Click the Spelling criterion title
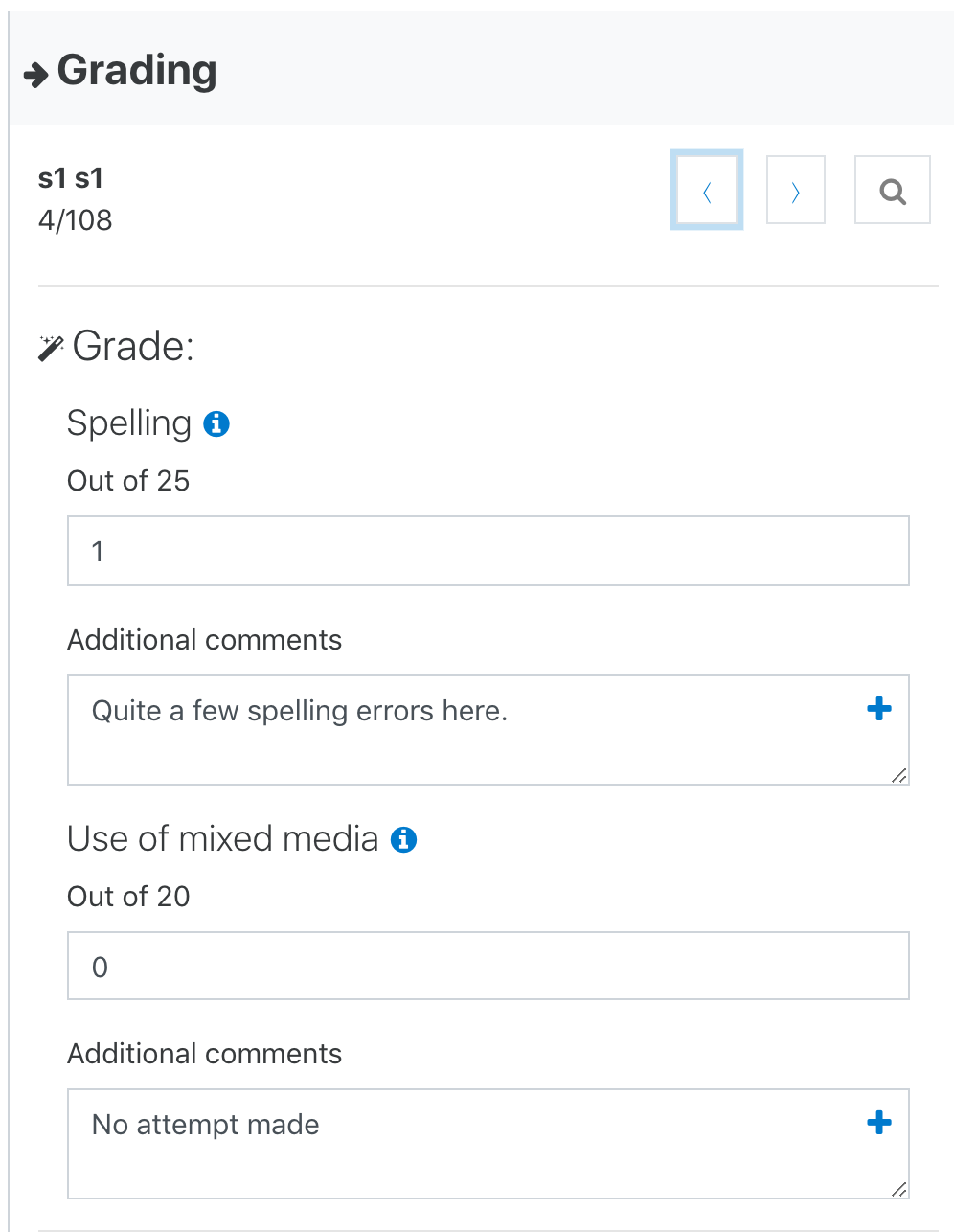Viewport: 954px width, 1232px height. click(129, 423)
